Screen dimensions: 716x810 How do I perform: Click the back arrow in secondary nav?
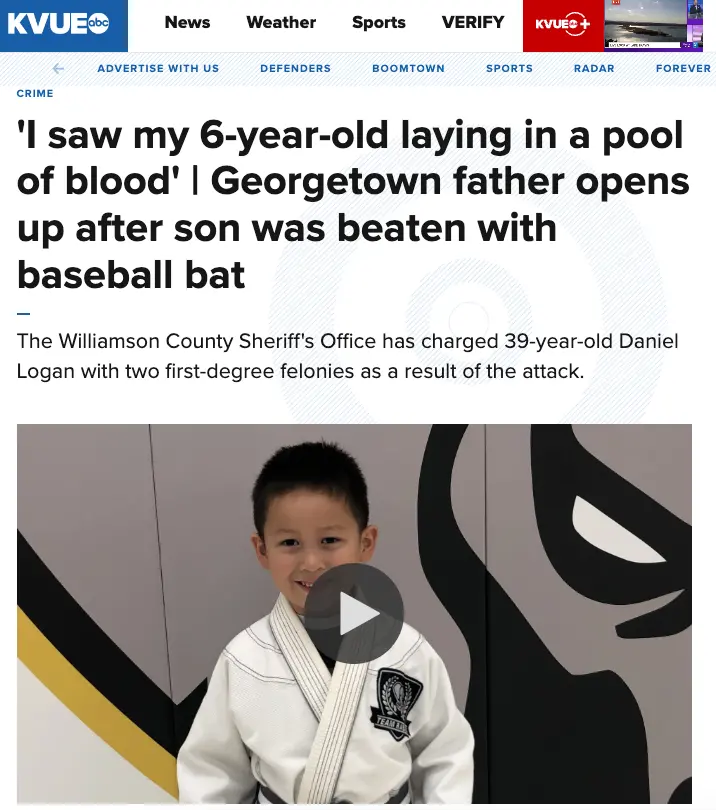click(x=58, y=68)
